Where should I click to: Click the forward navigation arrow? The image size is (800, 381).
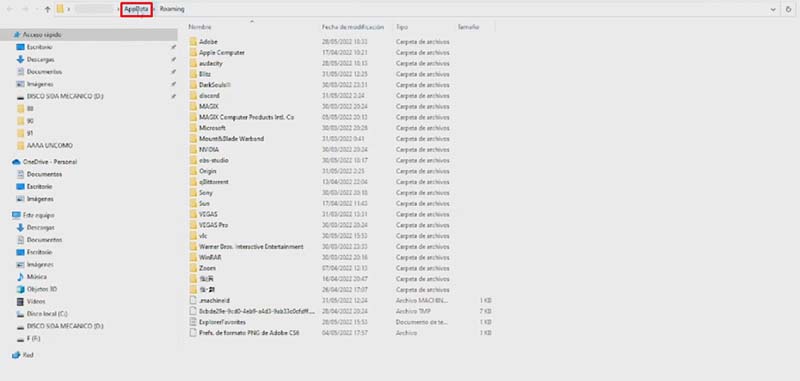(x=26, y=9)
